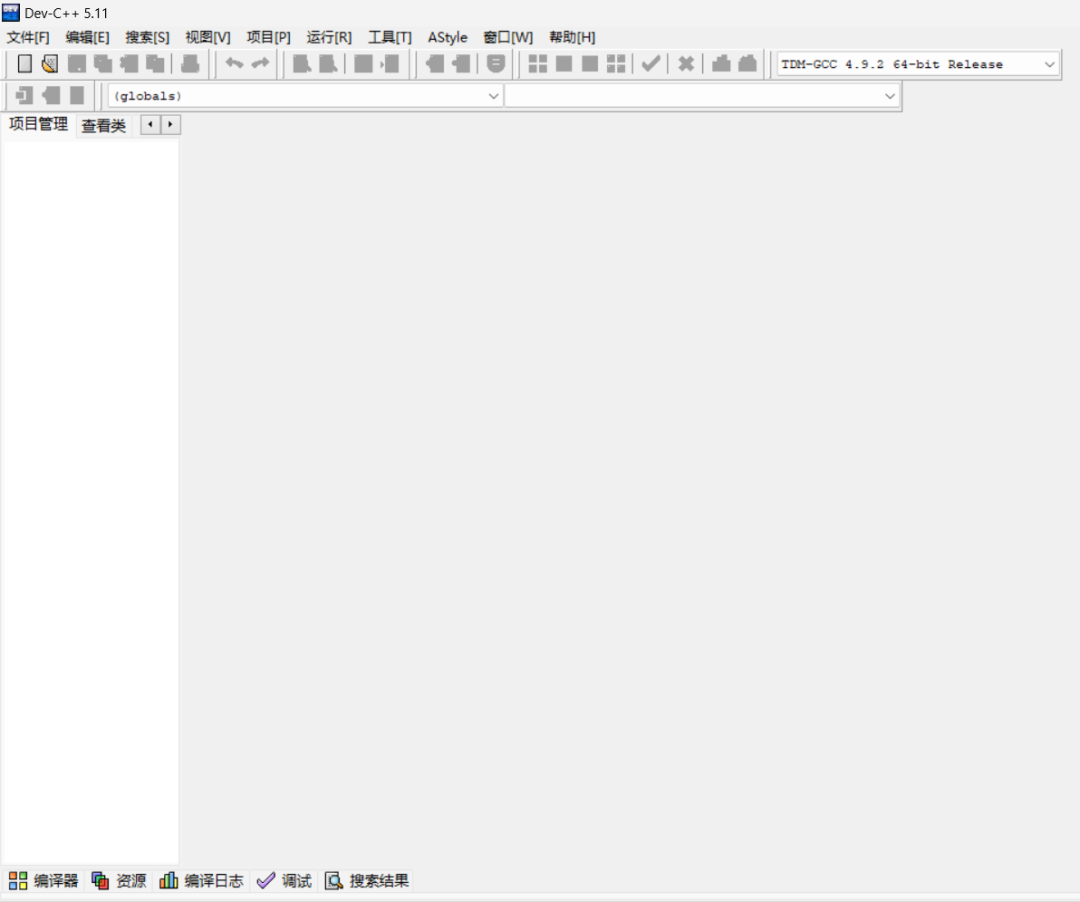Open the 编译器 bottom tab
Image resolution: width=1080 pixels, height=902 pixels.
[x=43, y=881]
